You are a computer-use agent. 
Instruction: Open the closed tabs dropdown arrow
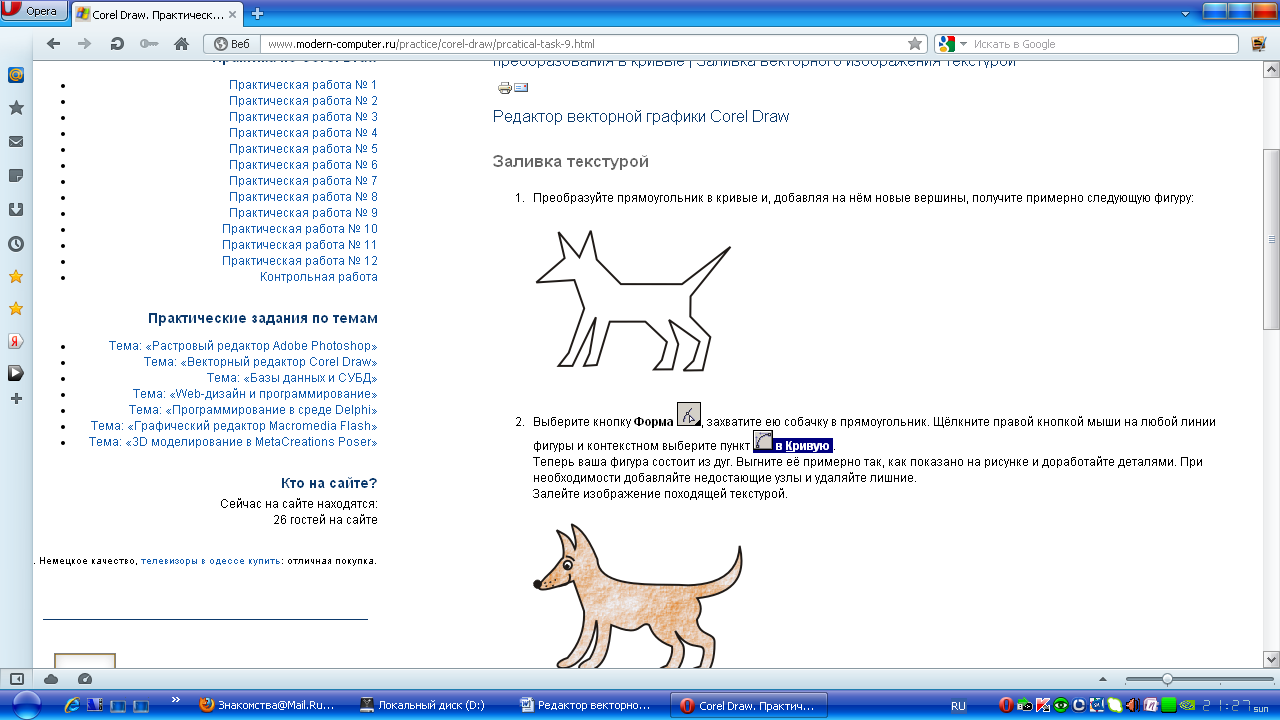pyautogui.click(x=1186, y=14)
